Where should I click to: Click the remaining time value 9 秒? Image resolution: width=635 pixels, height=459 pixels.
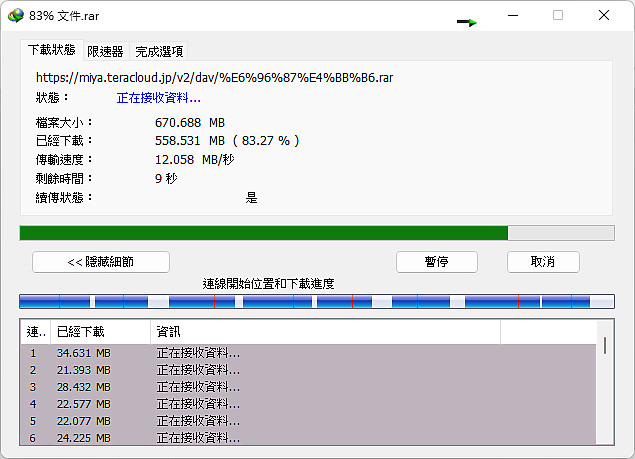coord(166,178)
